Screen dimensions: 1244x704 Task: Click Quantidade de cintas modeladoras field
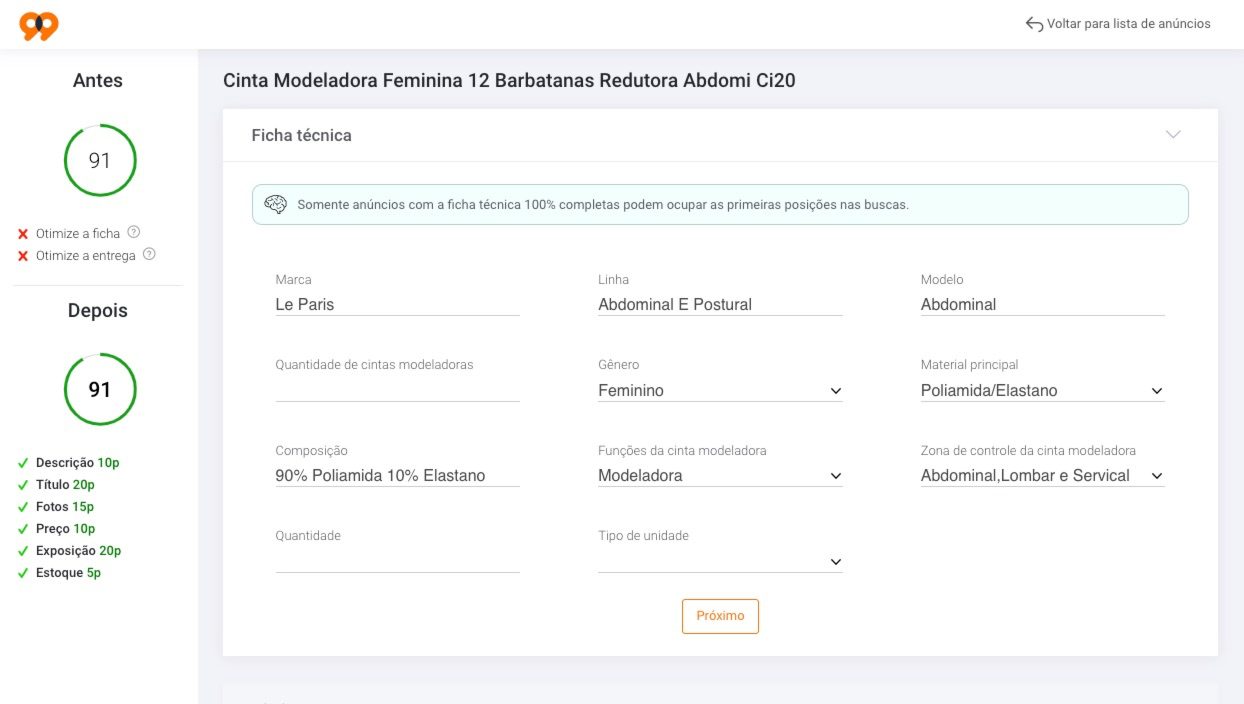pyautogui.click(x=397, y=391)
